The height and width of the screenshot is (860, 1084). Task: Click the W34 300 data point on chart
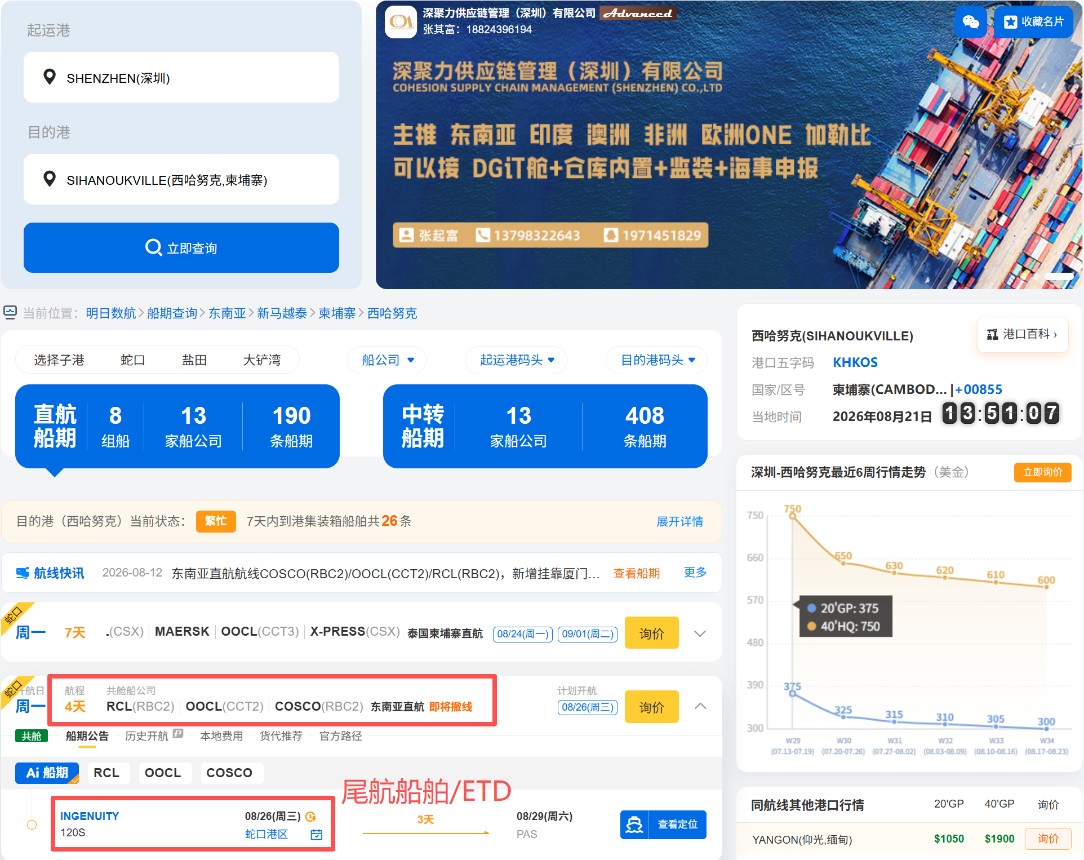pos(1047,727)
